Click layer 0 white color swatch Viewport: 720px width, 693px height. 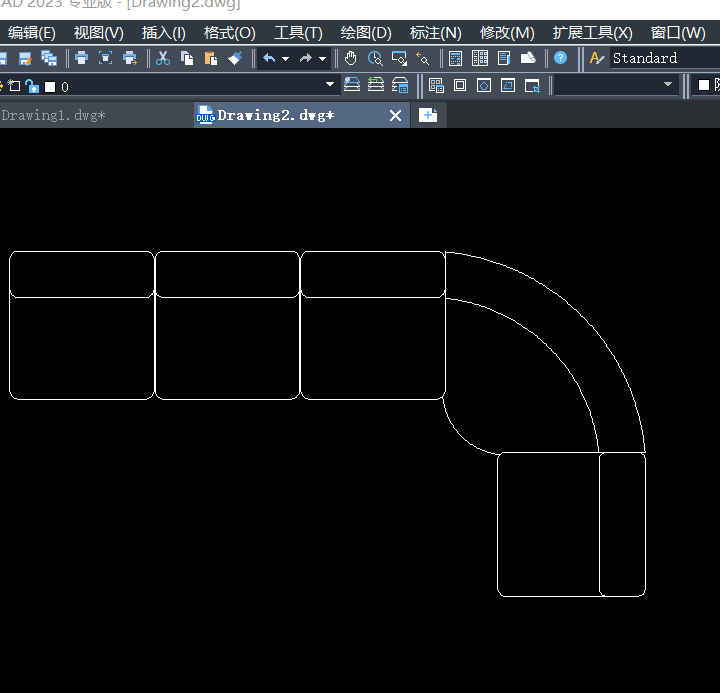coord(50,87)
